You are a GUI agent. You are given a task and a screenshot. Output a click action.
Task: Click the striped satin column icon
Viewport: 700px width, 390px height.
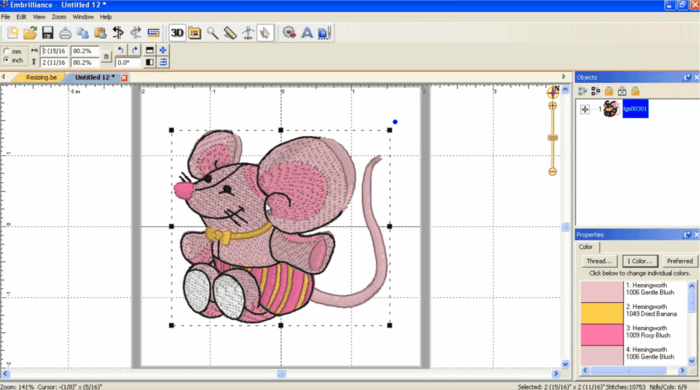pyautogui.click(x=153, y=33)
